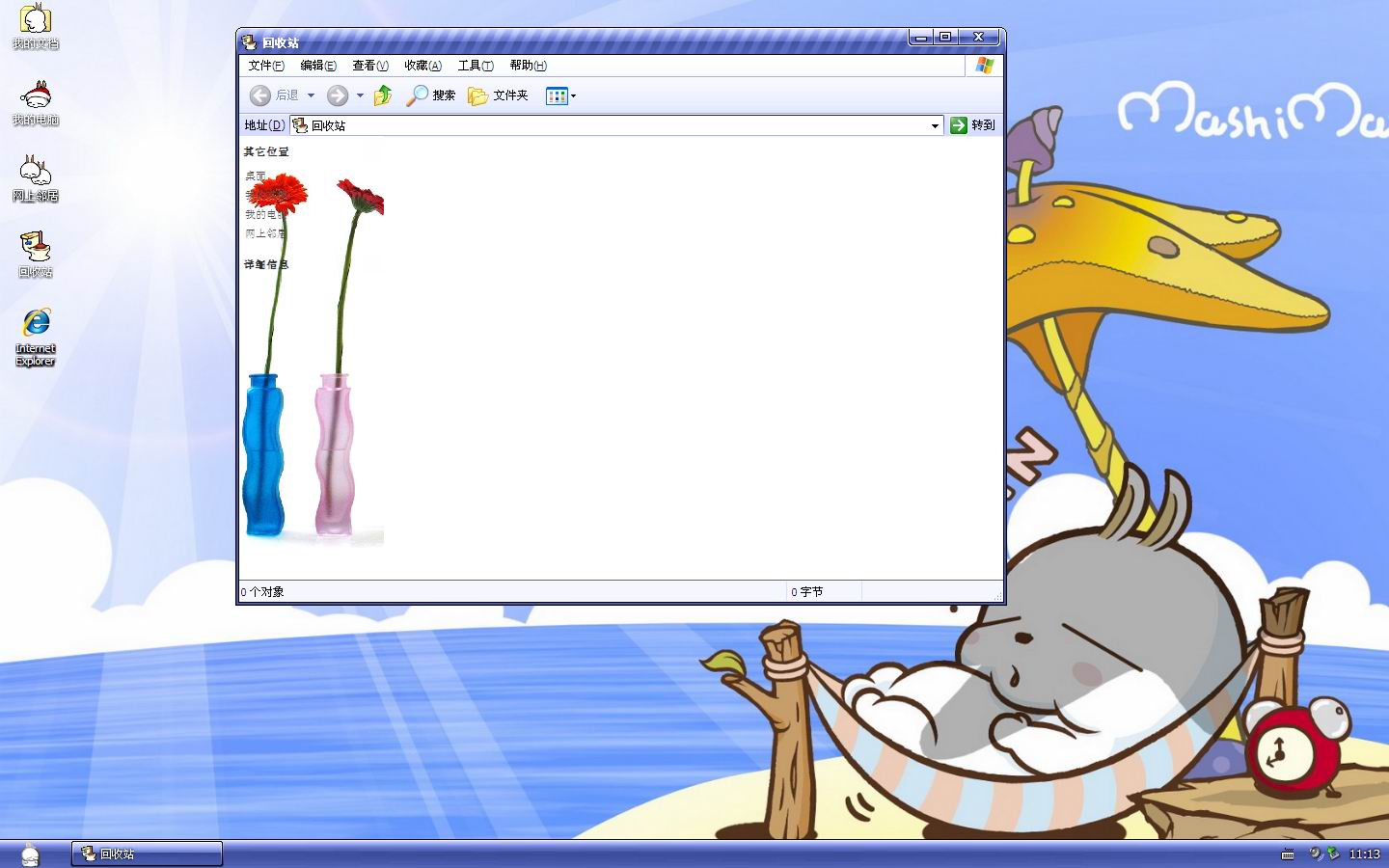Collapse the 其它位置 section header
The height and width of the screenshot is (868, 1389).
[x=266, y=151]
